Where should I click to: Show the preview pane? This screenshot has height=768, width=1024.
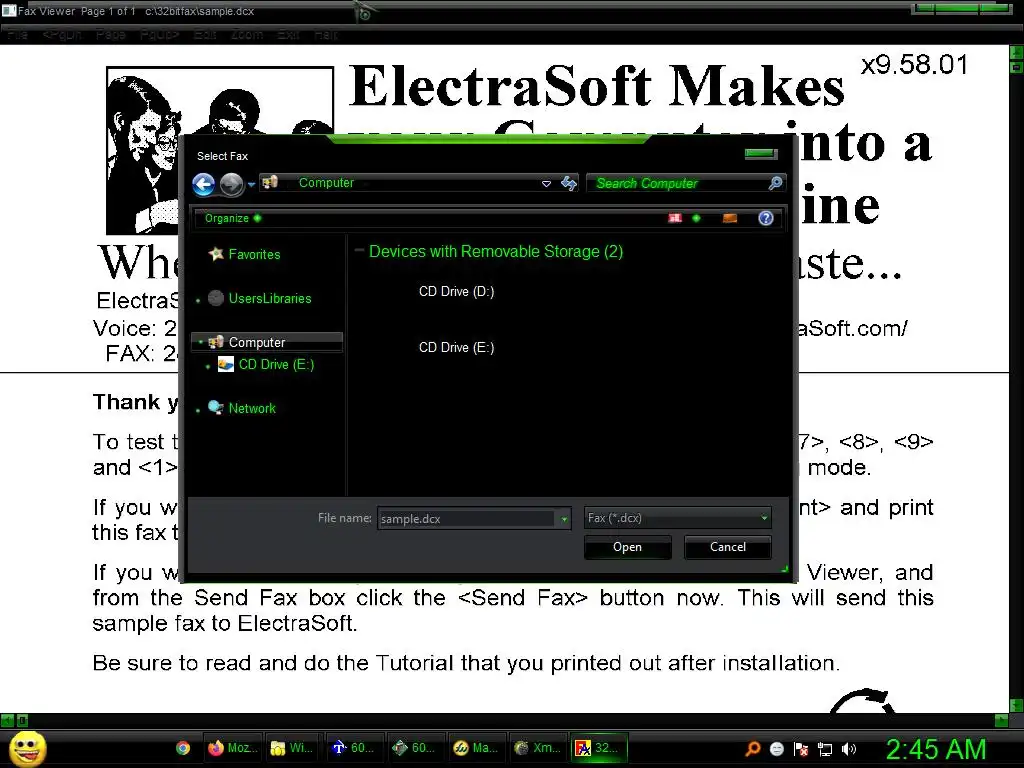click(729, 218)
